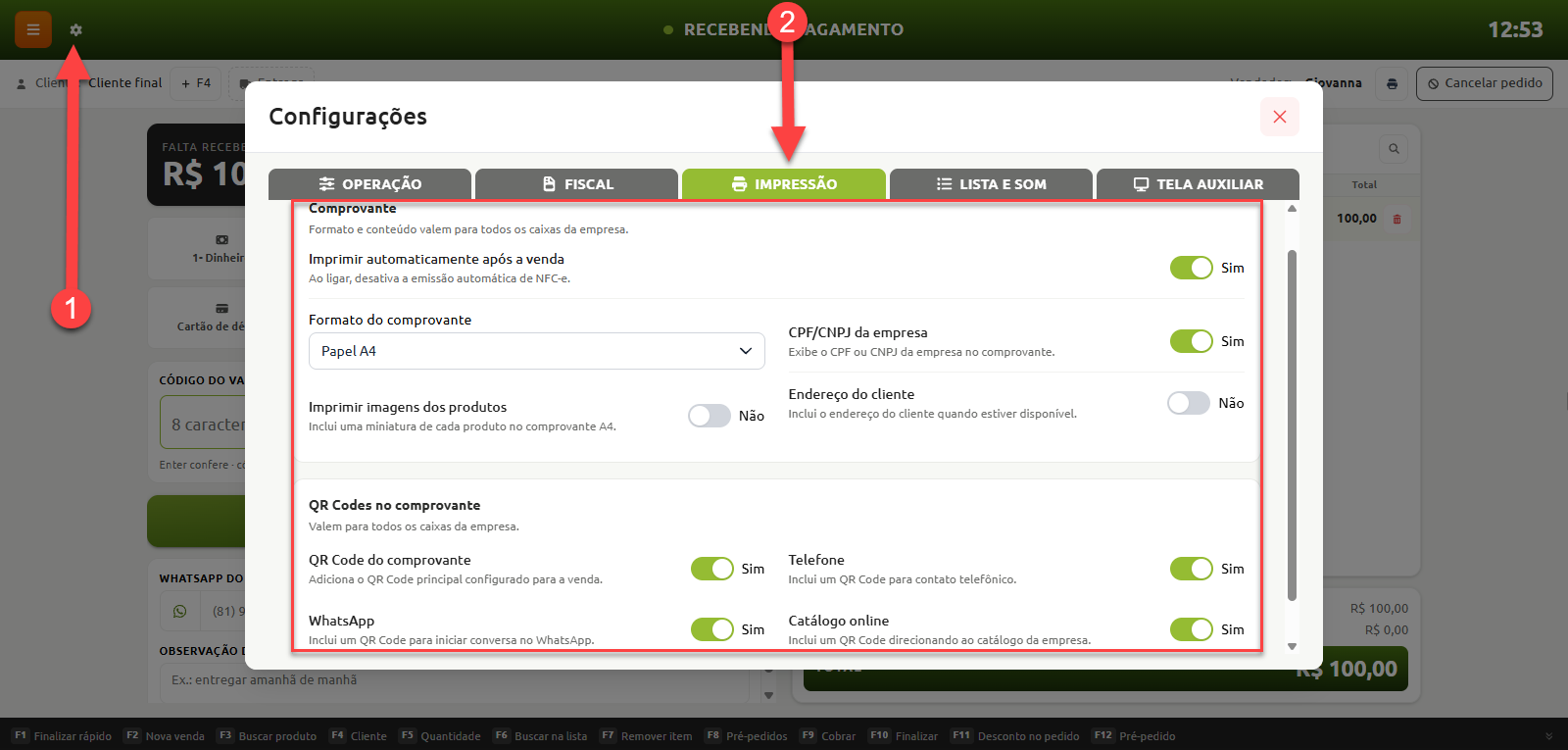Toggle Imprimir automaticamente após a venda
The image size is (1568, 750).
(x=1192, y=268)
